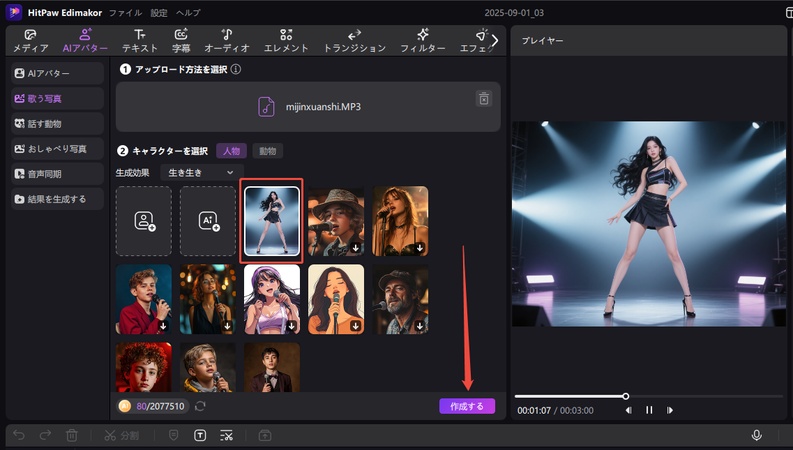Click the download icon on the anime girl thumbnail
This screenshot has width=793, height=450.
[291, 326]
